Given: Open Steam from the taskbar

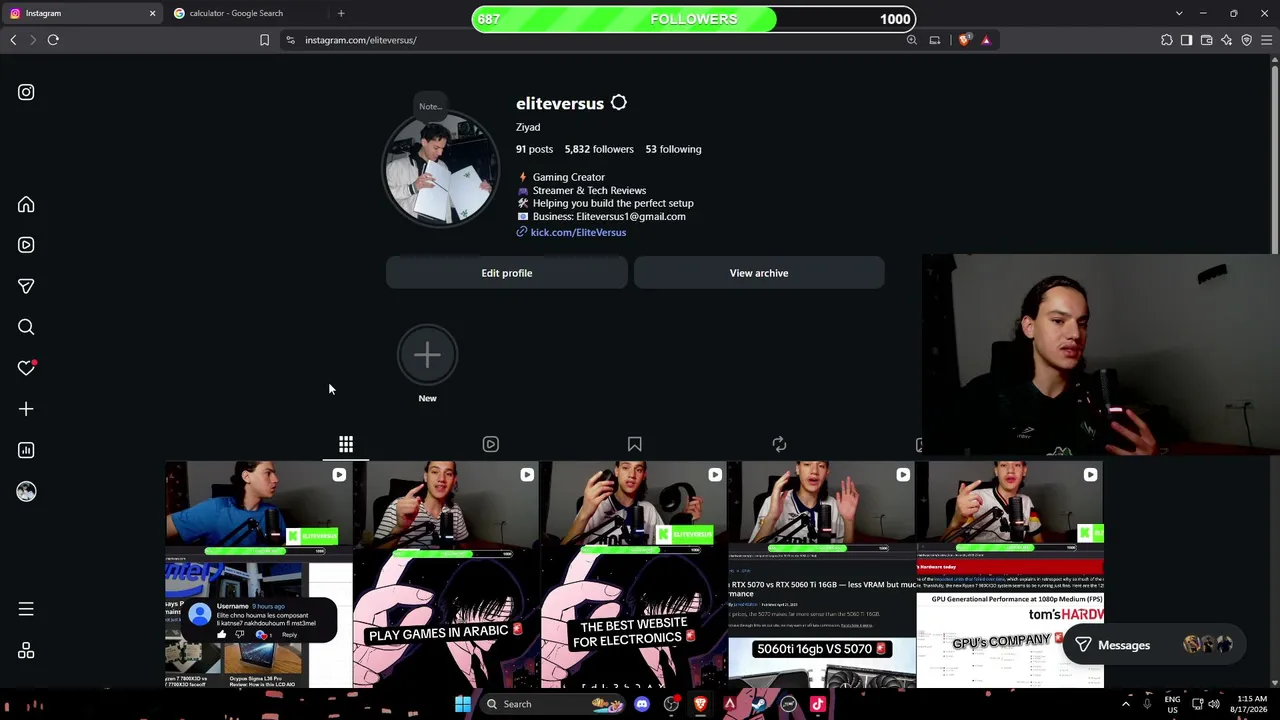Looking at the screenshot, I should [x=759, y=704].
